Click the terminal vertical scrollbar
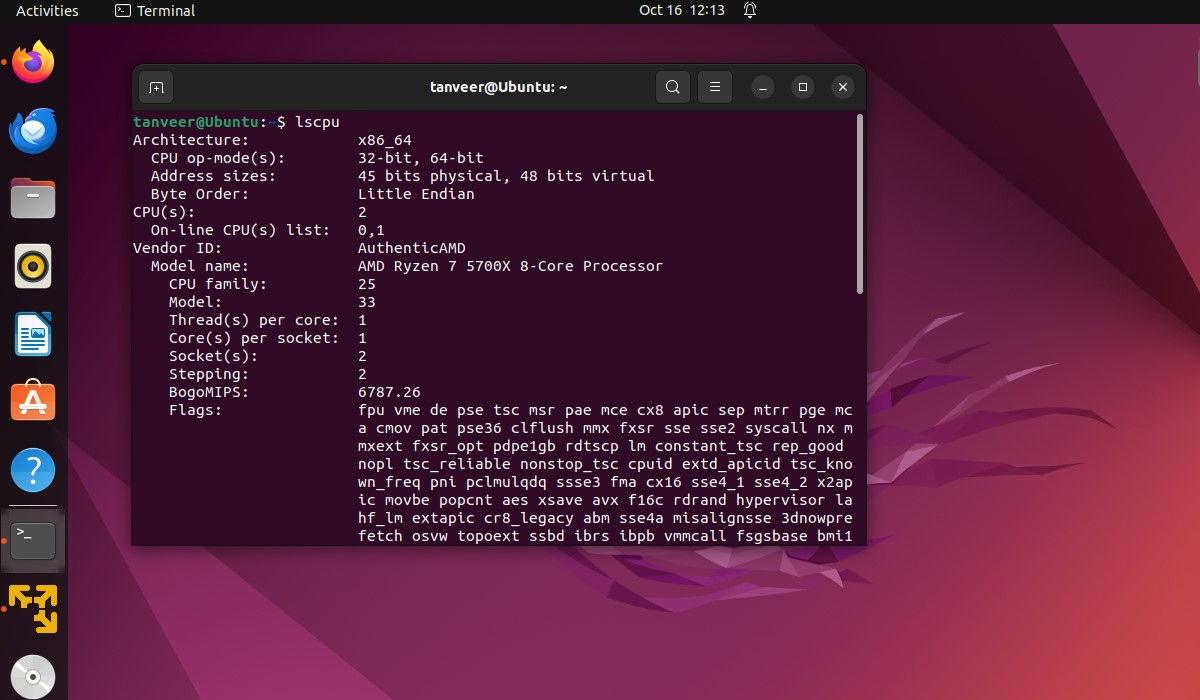Viewport: 1200px width, 700px height. [860, 203]
